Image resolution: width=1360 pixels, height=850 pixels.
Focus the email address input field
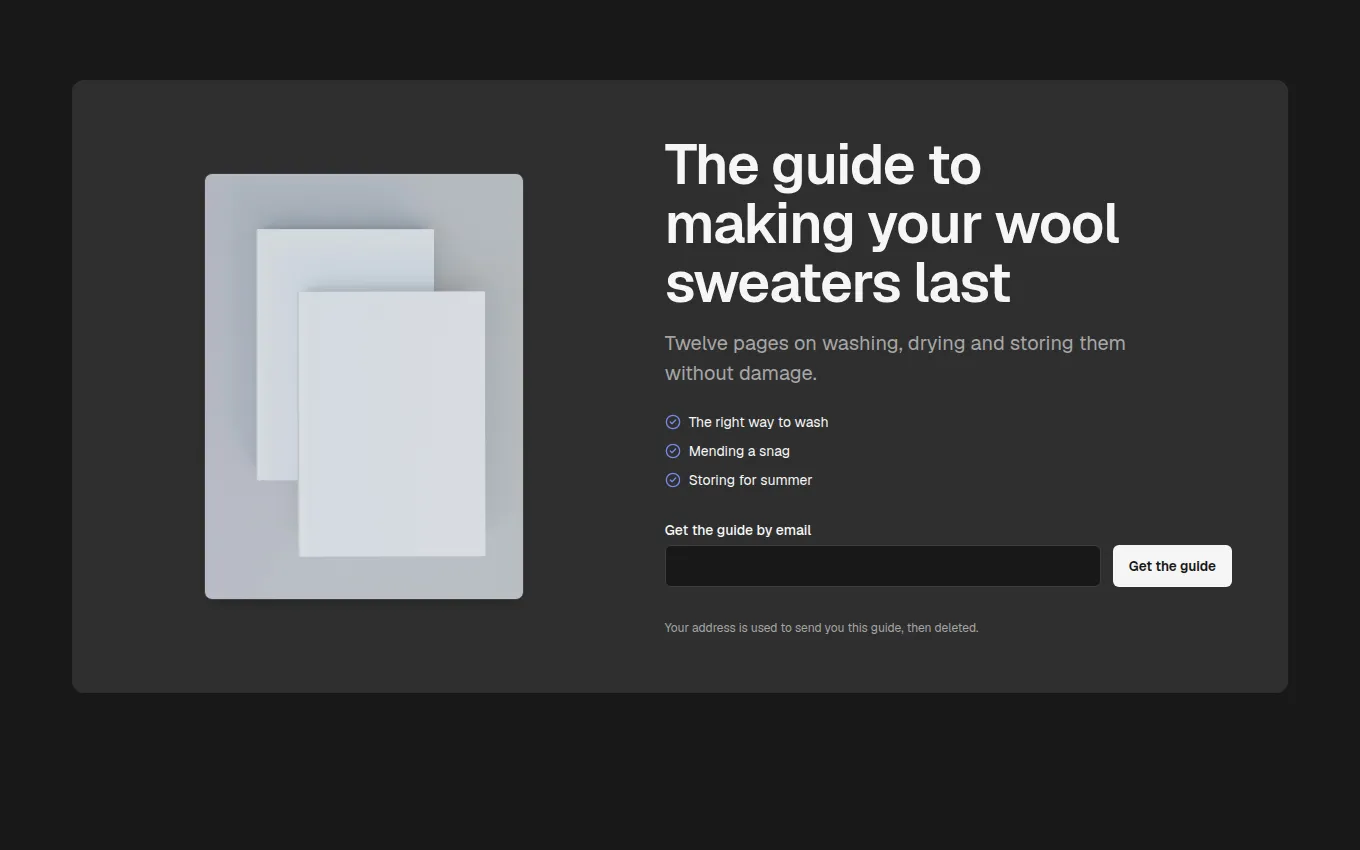coord(883,566)
